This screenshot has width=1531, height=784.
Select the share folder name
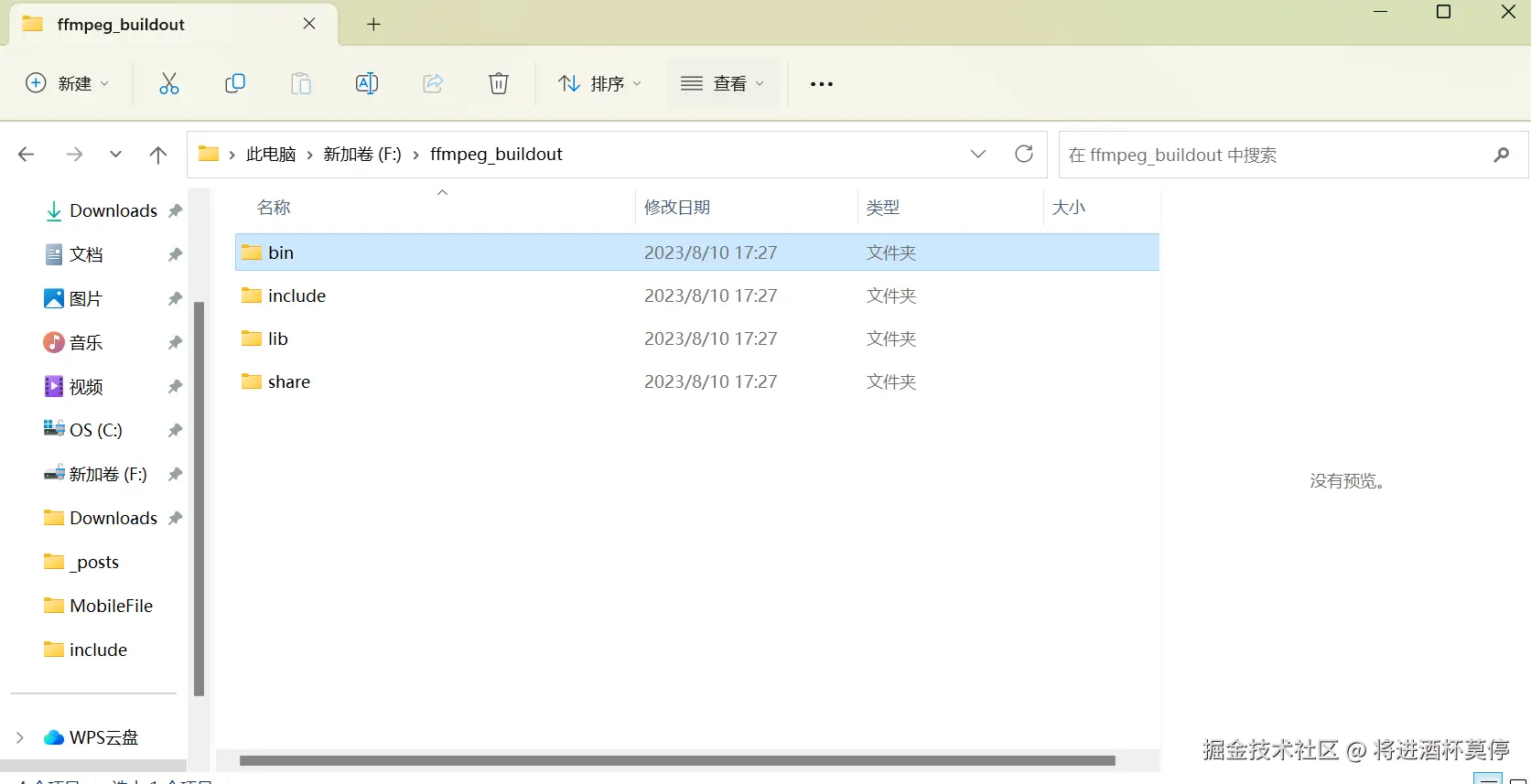289,381
